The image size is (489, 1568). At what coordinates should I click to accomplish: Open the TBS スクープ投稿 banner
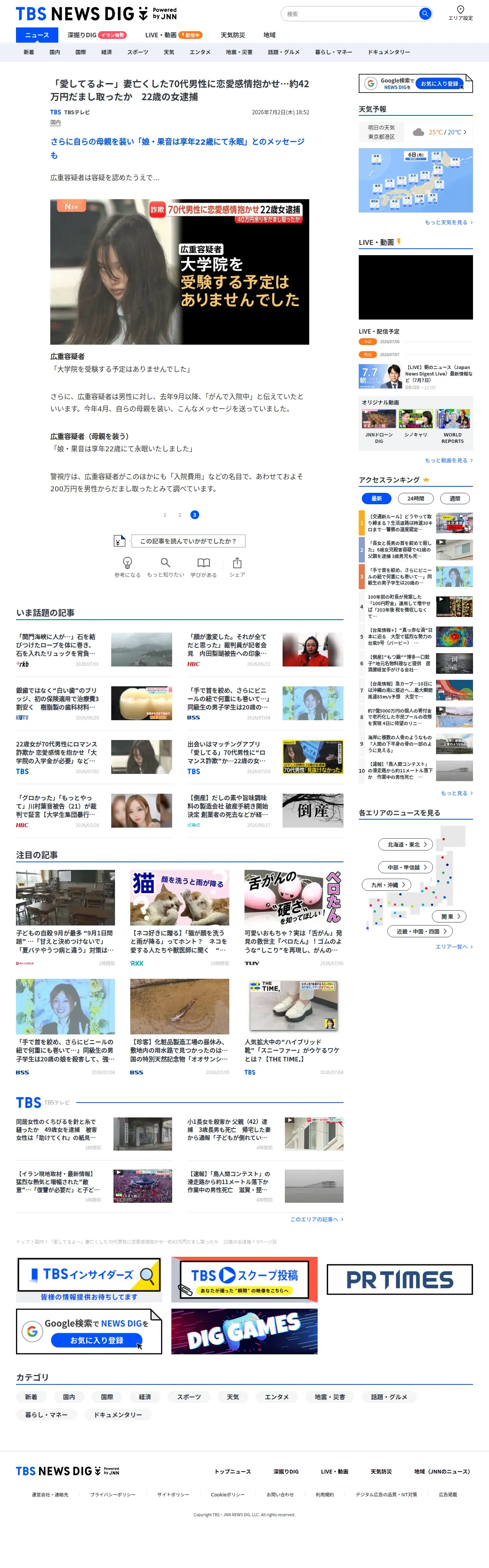244,1279
